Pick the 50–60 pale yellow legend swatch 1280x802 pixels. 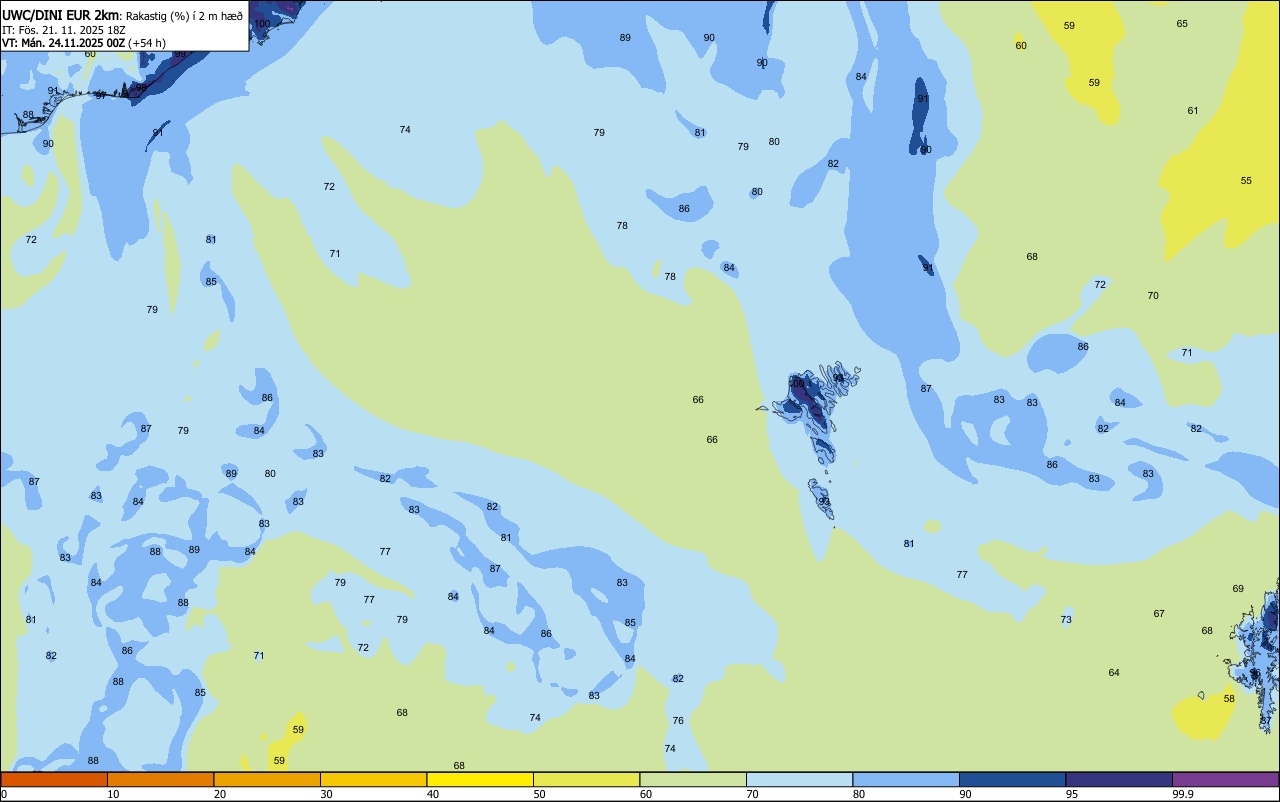tap(586, 779)
